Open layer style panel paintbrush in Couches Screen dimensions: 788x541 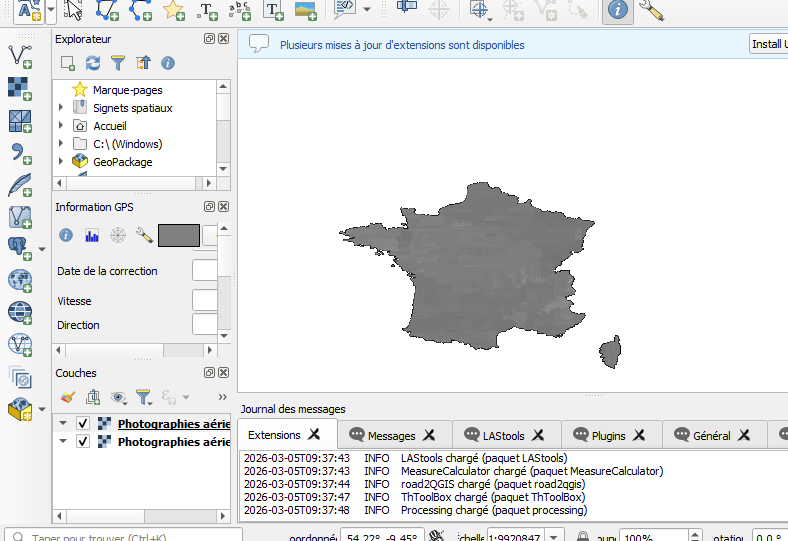[x=67, y=397]
